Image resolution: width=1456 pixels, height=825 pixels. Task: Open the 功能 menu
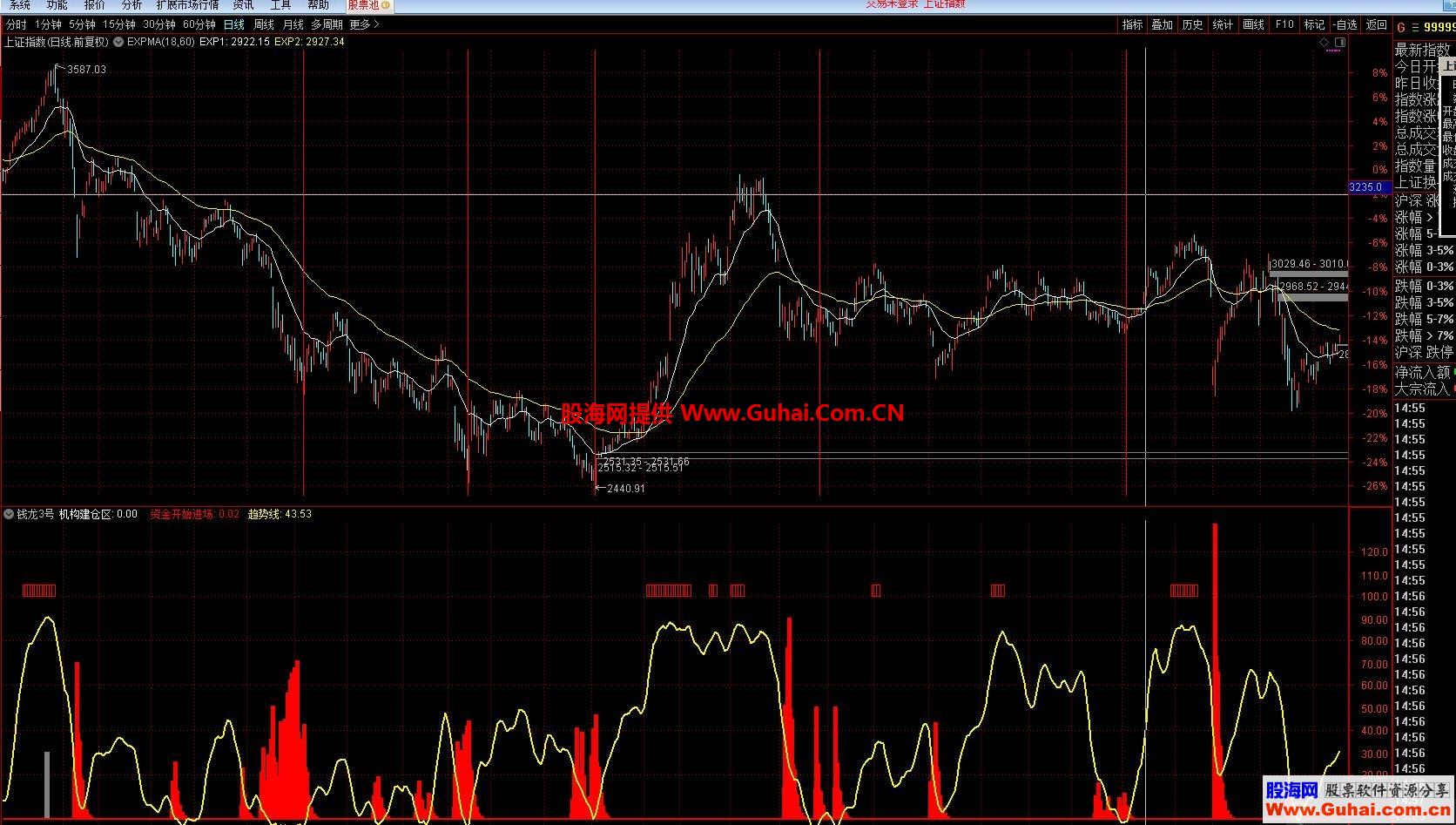57,5
